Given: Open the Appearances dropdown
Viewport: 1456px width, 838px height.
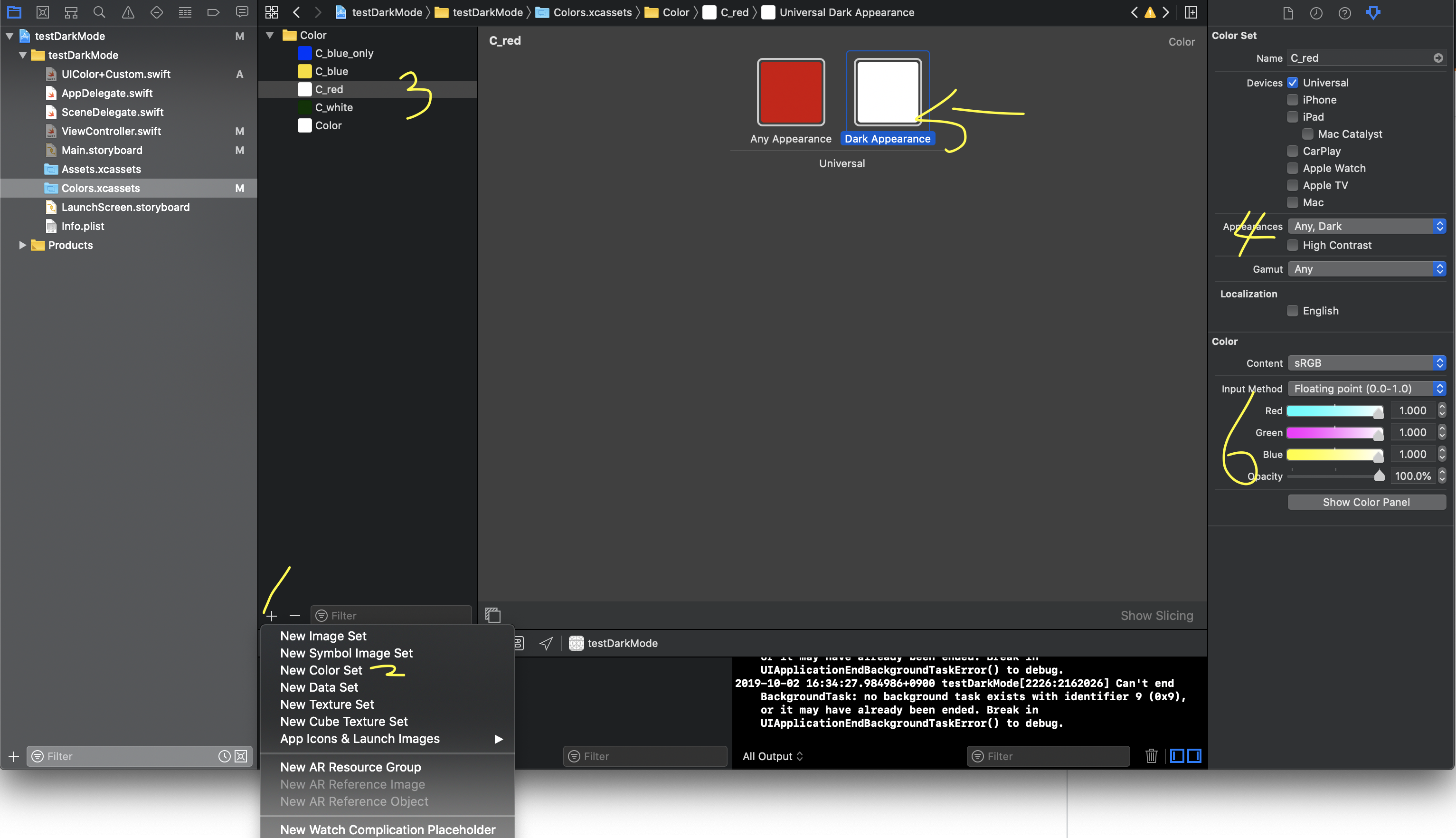Looking at the screenshot, I should 1366,226.
